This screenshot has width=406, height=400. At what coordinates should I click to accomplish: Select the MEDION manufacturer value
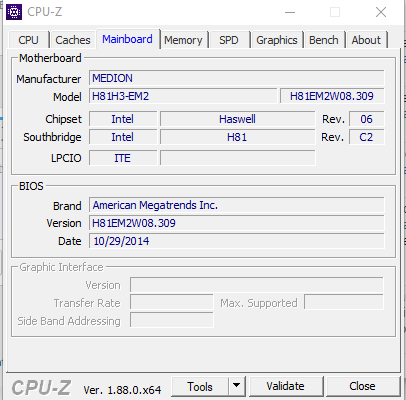pyautogui.click(x=237, y=78)
